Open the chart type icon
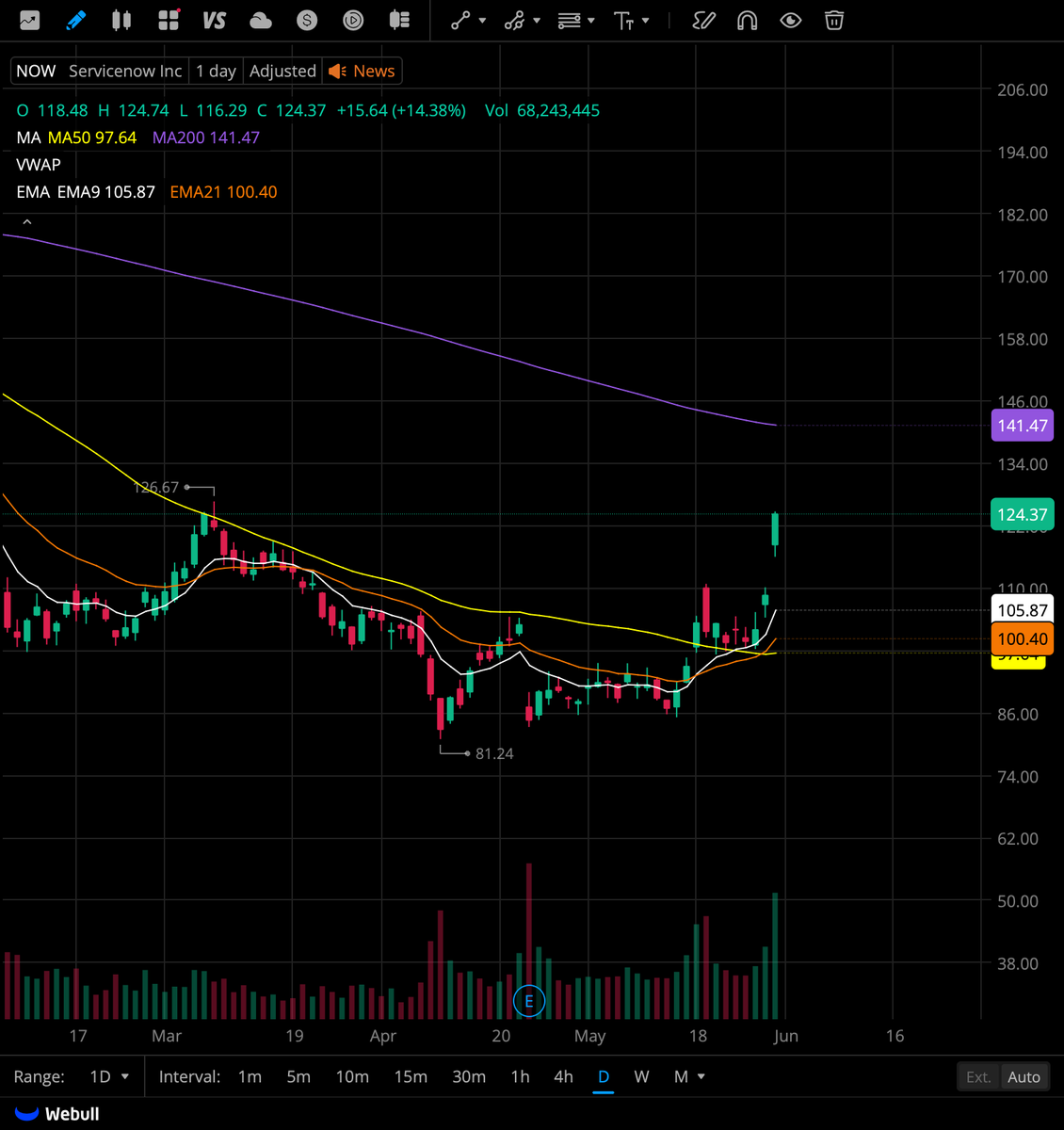This screenshot has height=1130, width=1064. (30, 20)
